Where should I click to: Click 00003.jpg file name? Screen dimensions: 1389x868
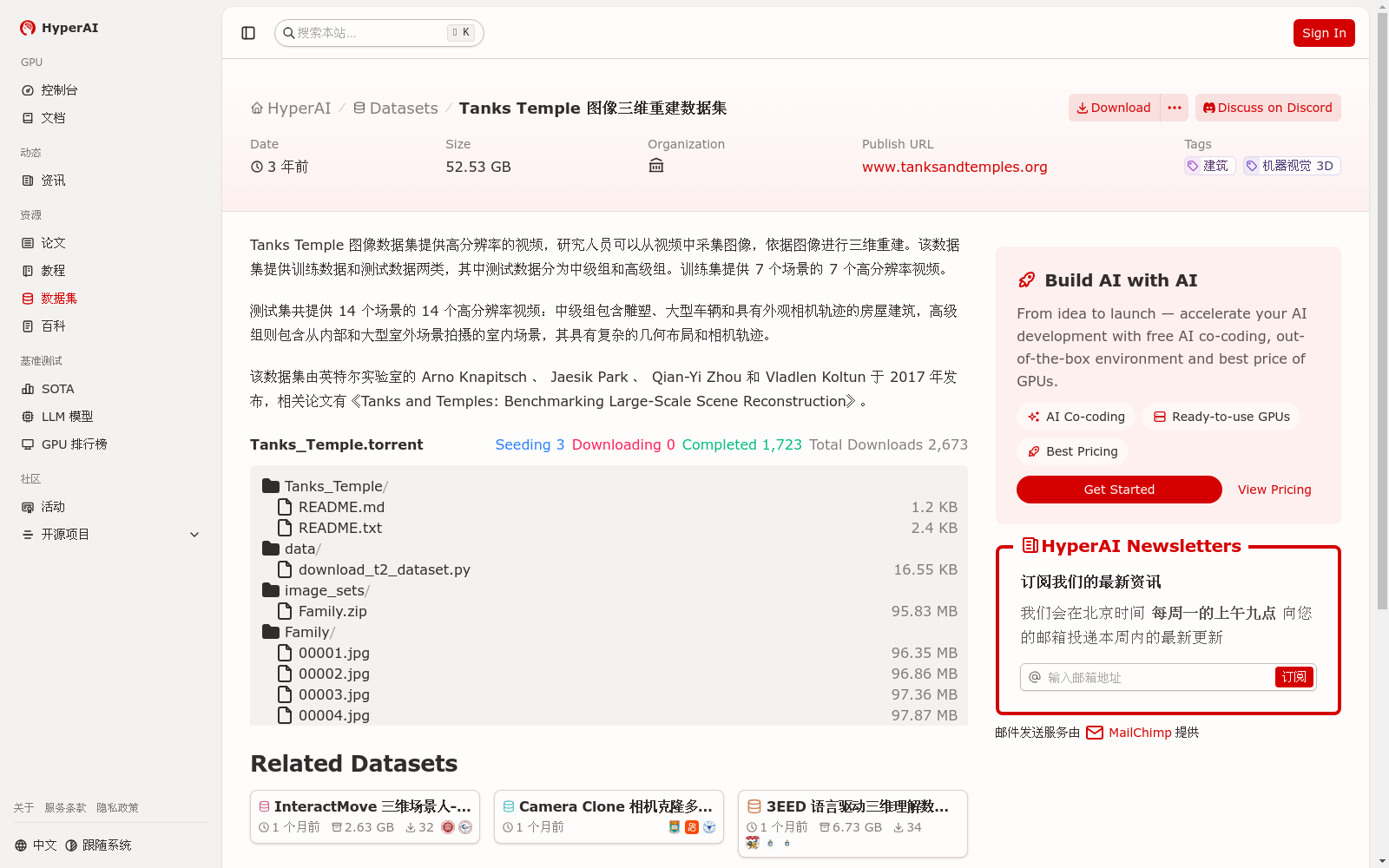334,694
